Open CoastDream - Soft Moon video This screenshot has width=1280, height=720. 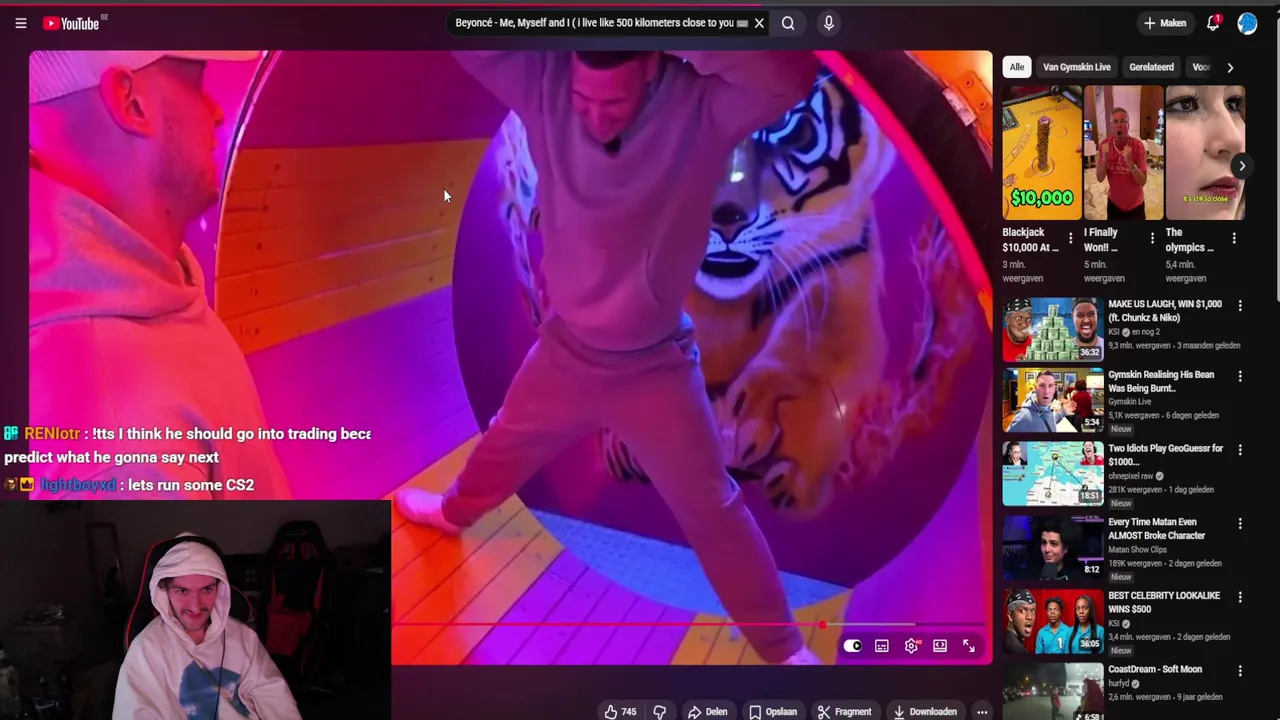[1155, 669]
